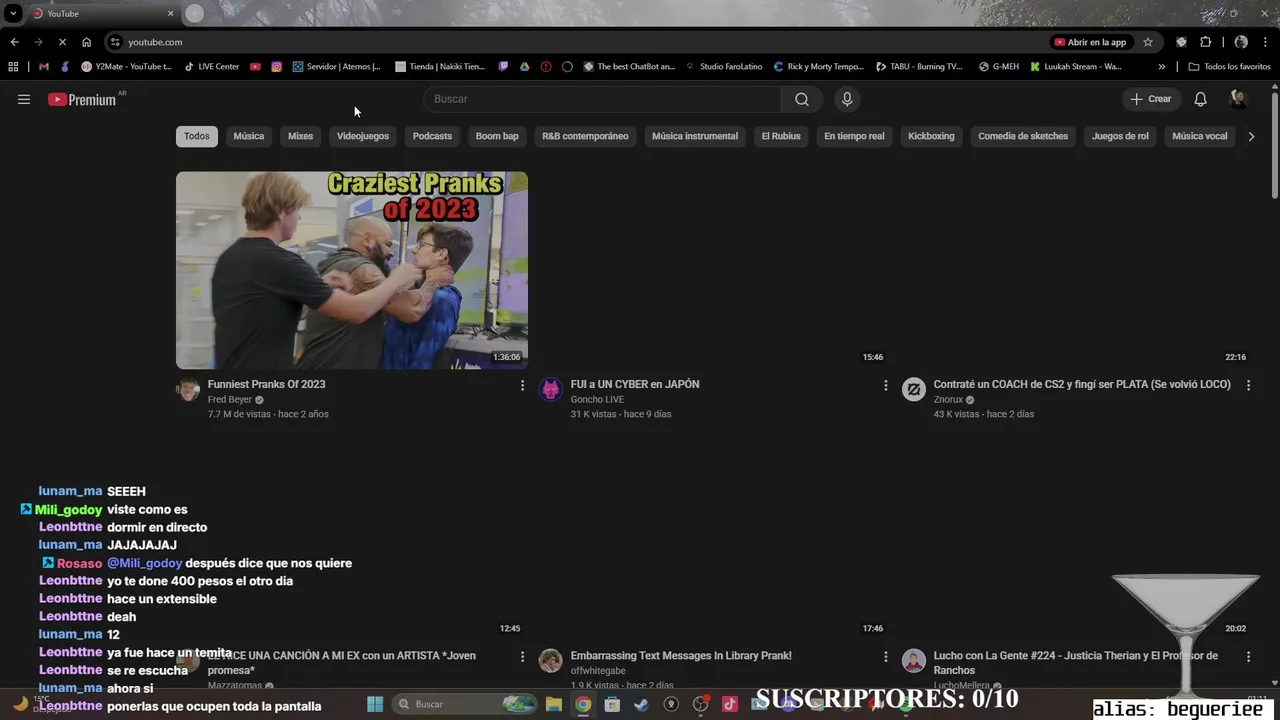Select the Kickboxing chip

(931, 136)
